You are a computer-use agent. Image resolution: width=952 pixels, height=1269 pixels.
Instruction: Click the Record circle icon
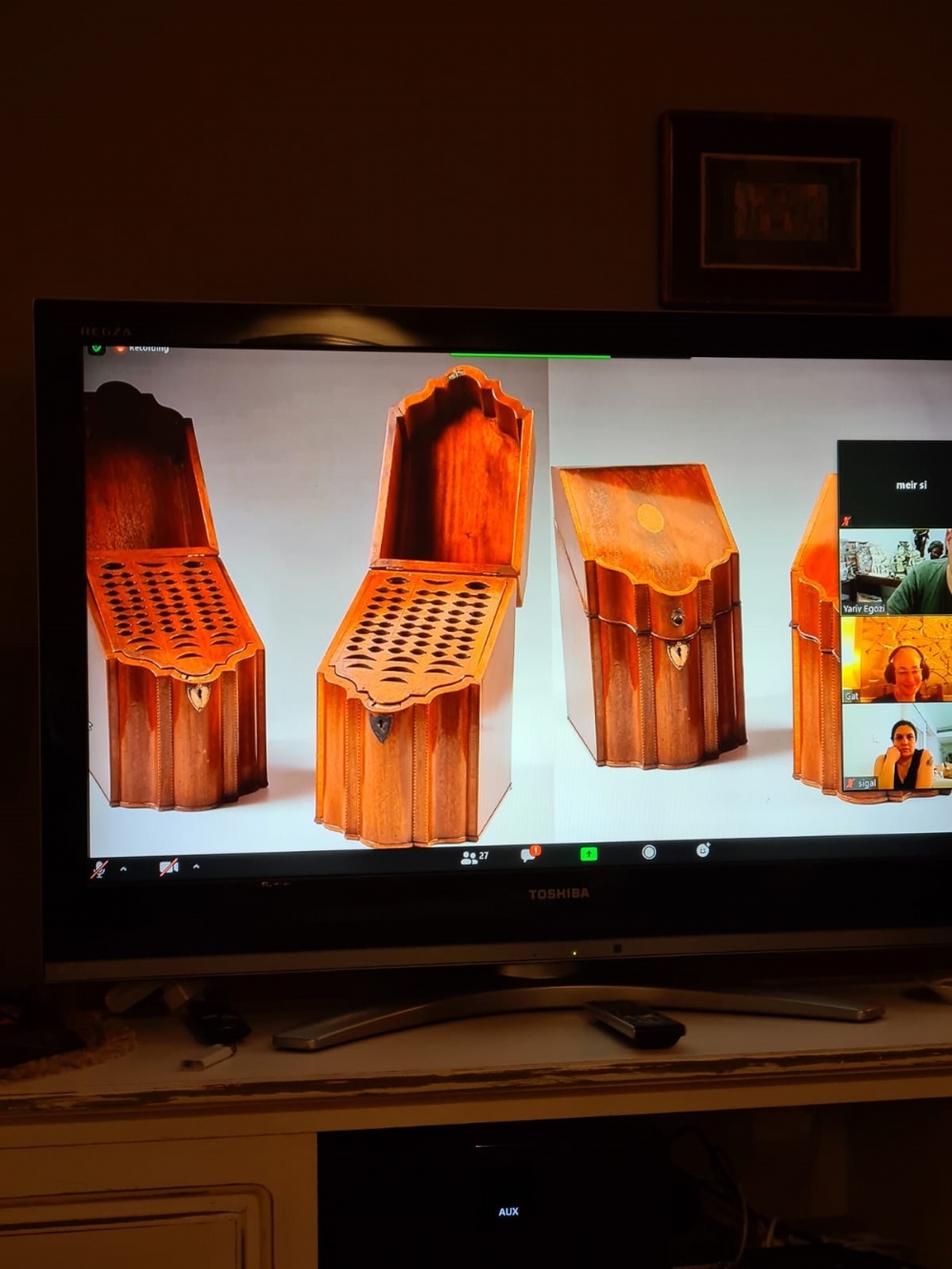[x=649, y=852]
